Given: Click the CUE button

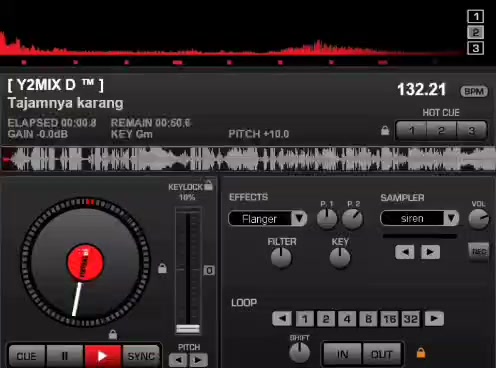Looking at the screenshot, I should click(x=27, y=356).
